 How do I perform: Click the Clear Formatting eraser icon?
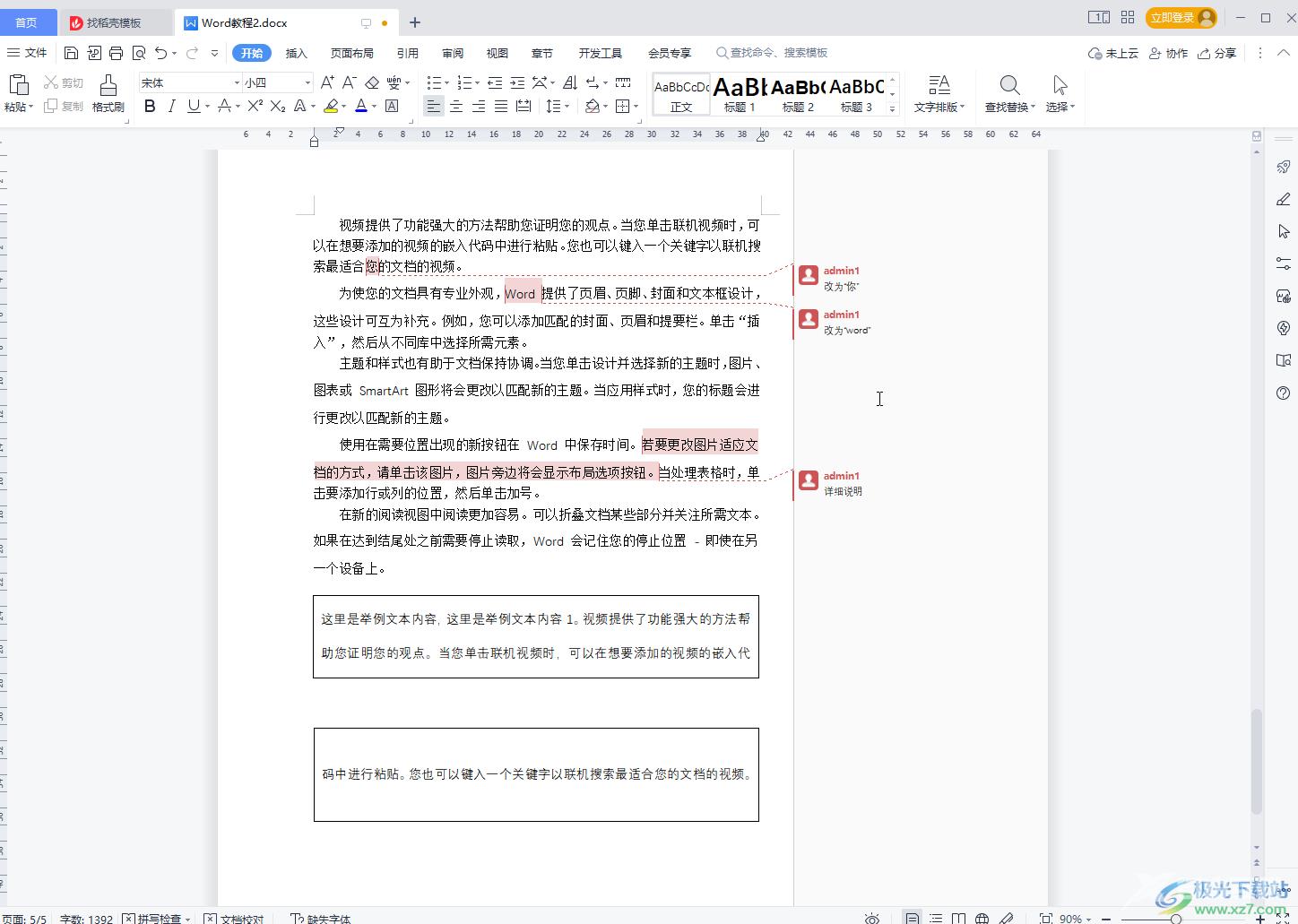[x=372, y=82]
